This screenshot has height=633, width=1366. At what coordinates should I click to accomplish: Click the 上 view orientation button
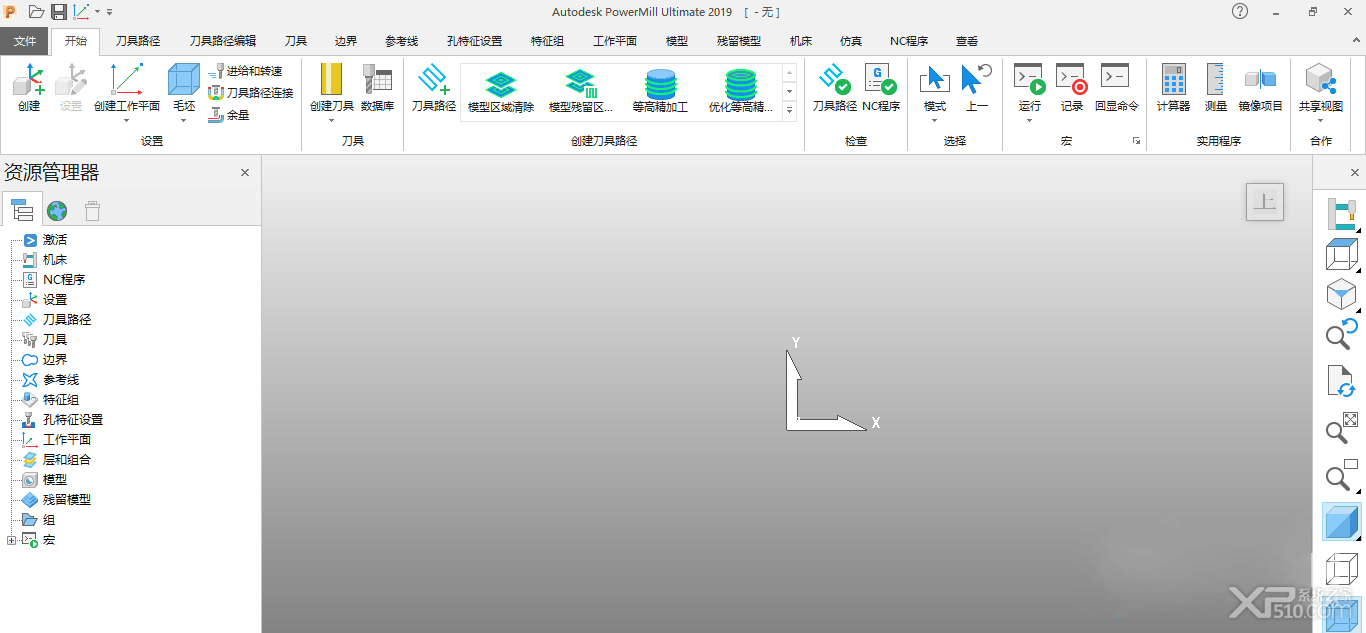pos(1265,202)
